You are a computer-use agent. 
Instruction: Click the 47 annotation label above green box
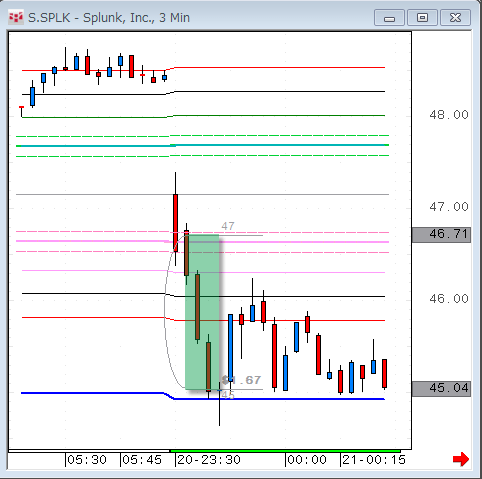tap(228, 226)
